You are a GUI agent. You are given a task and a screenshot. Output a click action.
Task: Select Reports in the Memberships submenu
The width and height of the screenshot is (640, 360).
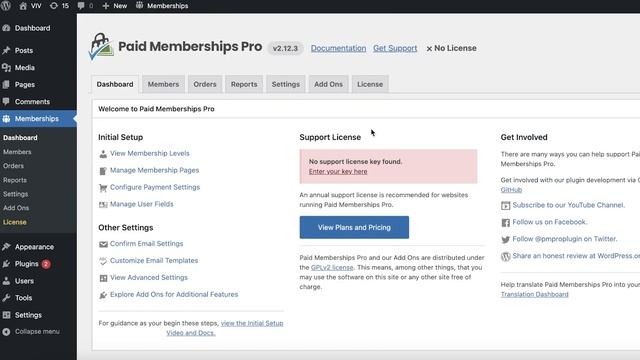tap(15, 180)
